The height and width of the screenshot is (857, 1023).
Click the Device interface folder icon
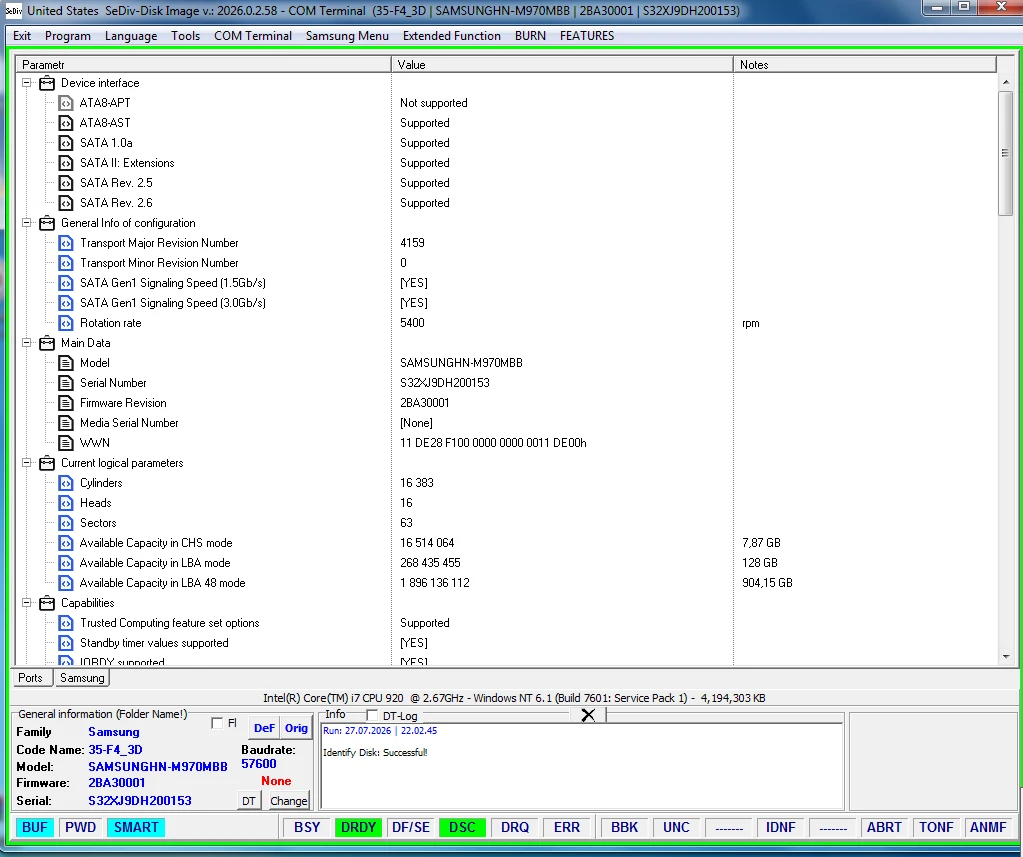coord(47,83)
